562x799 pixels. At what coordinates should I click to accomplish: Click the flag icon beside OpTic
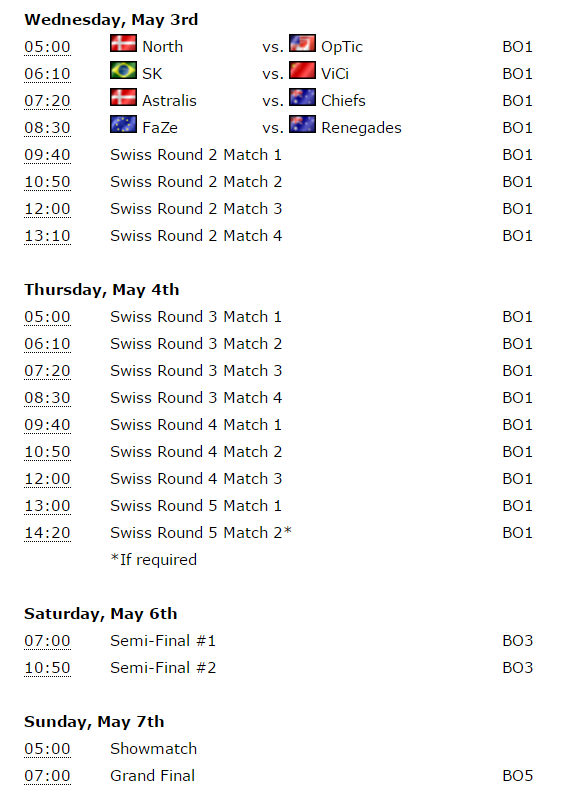302,43
